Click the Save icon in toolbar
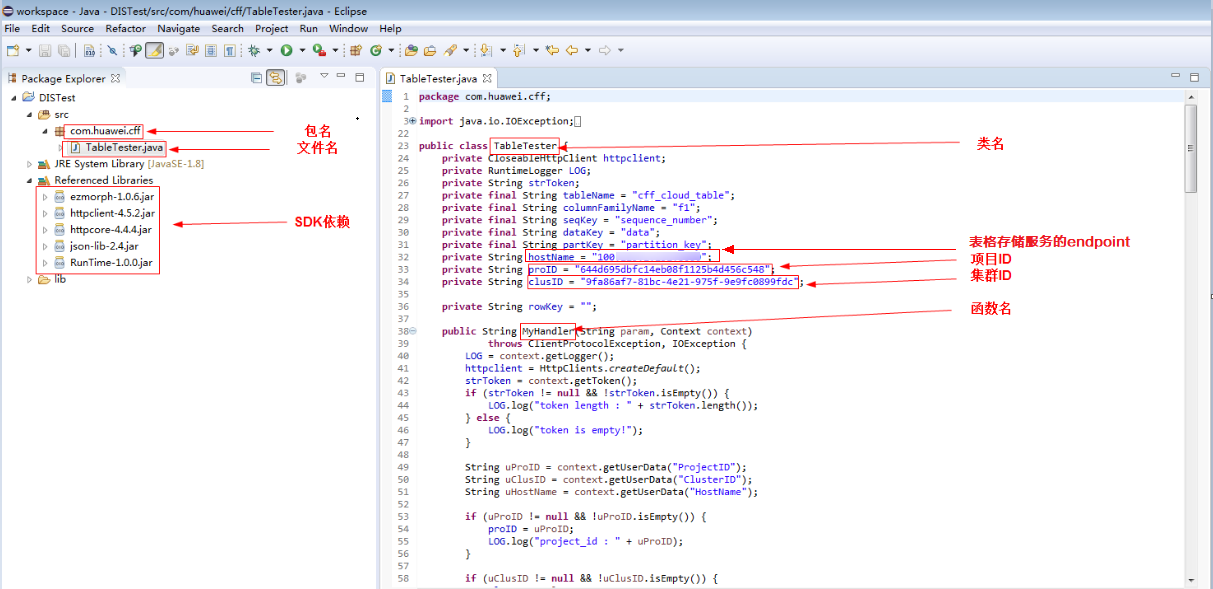The height and width of the screenshot is (589, 1213). (44, 50)
